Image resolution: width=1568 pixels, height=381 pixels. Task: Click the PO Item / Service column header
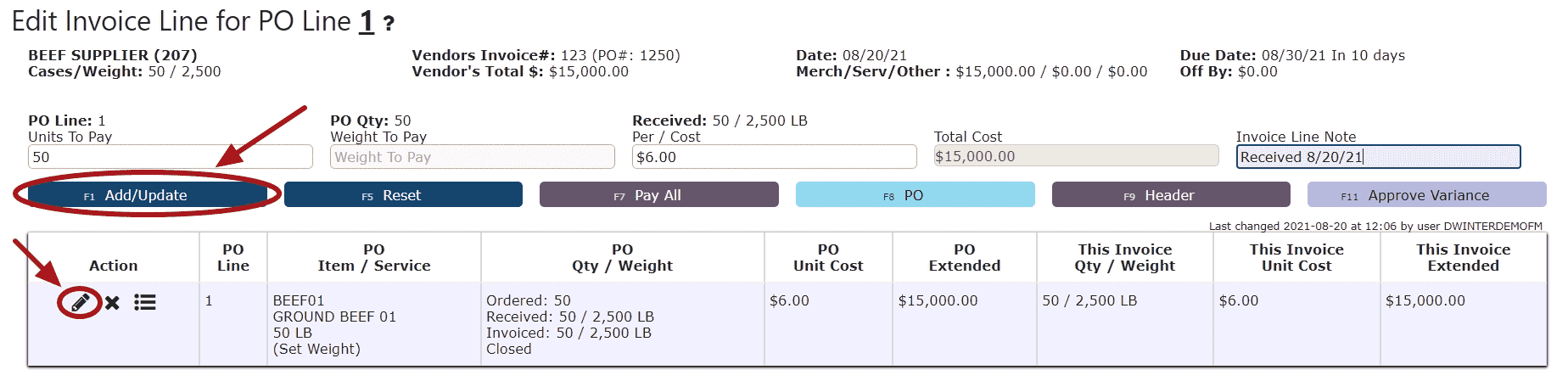(x=374, y=257)
